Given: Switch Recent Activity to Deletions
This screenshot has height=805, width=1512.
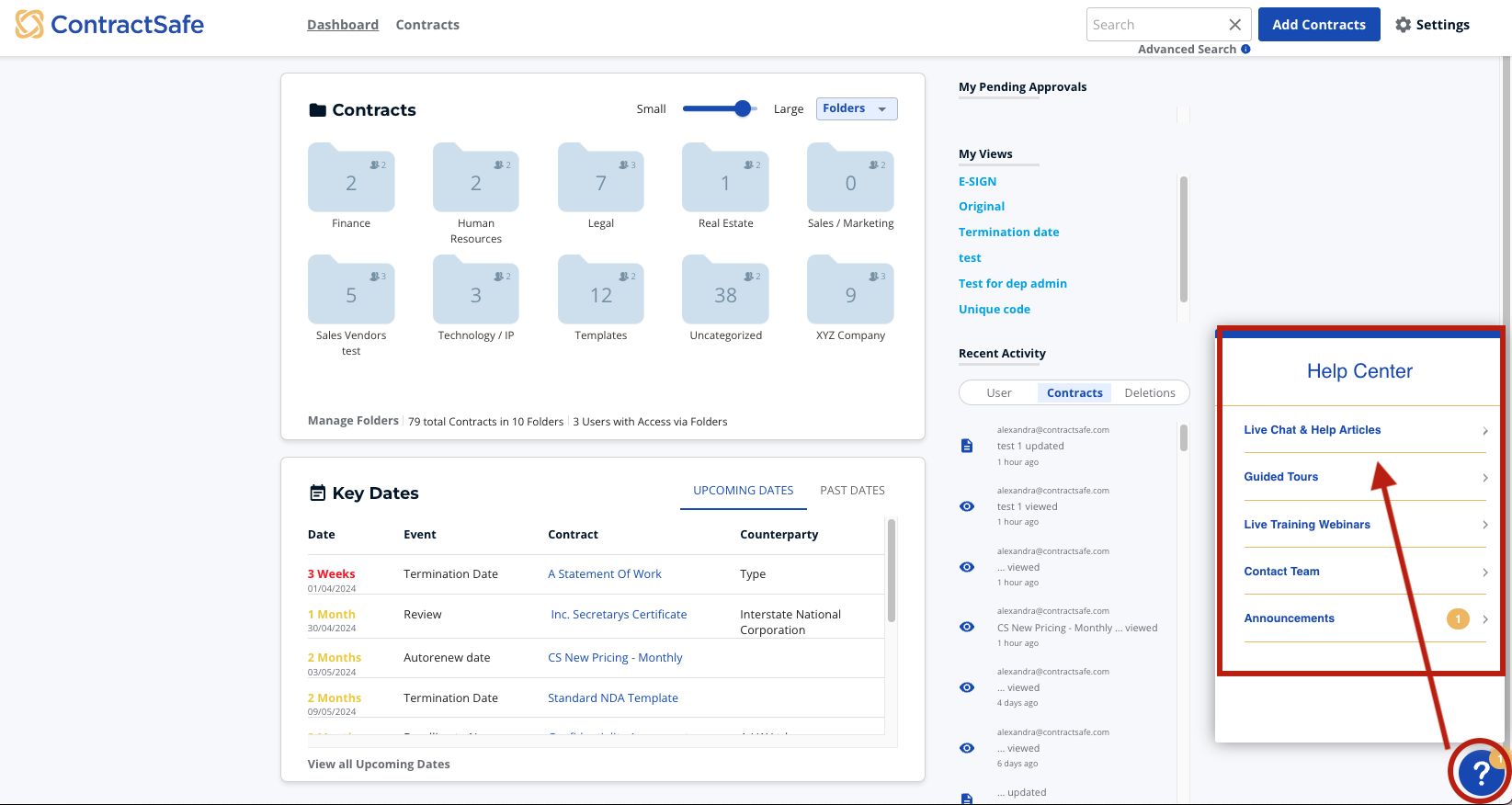Looking at the screenshot, I should pos(1149,393).
